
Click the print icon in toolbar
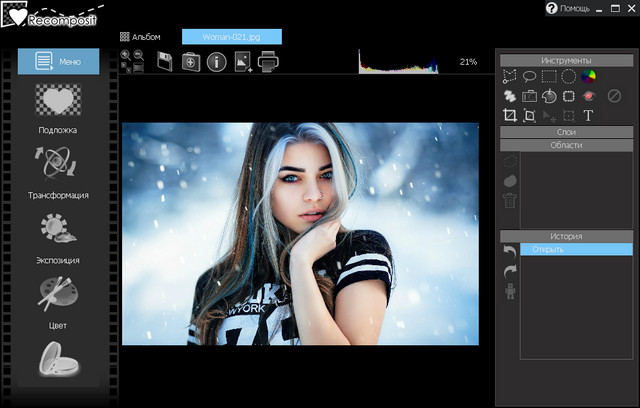click(x=268, y=63)
